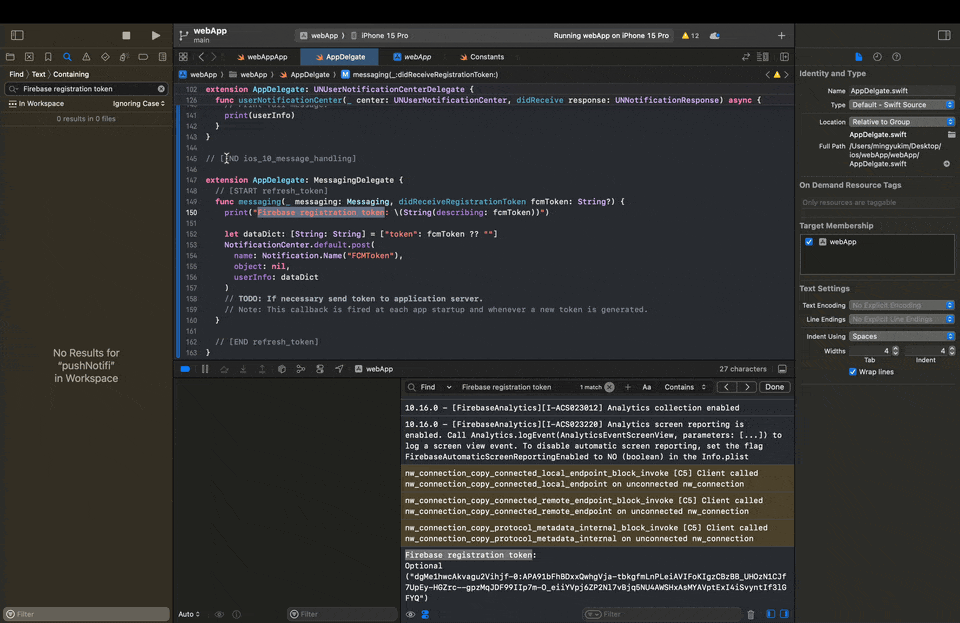This screenshot has width=960, height=623.
Task: Open Debug View Hierarchy icon
Action: [x=282, y=369]
